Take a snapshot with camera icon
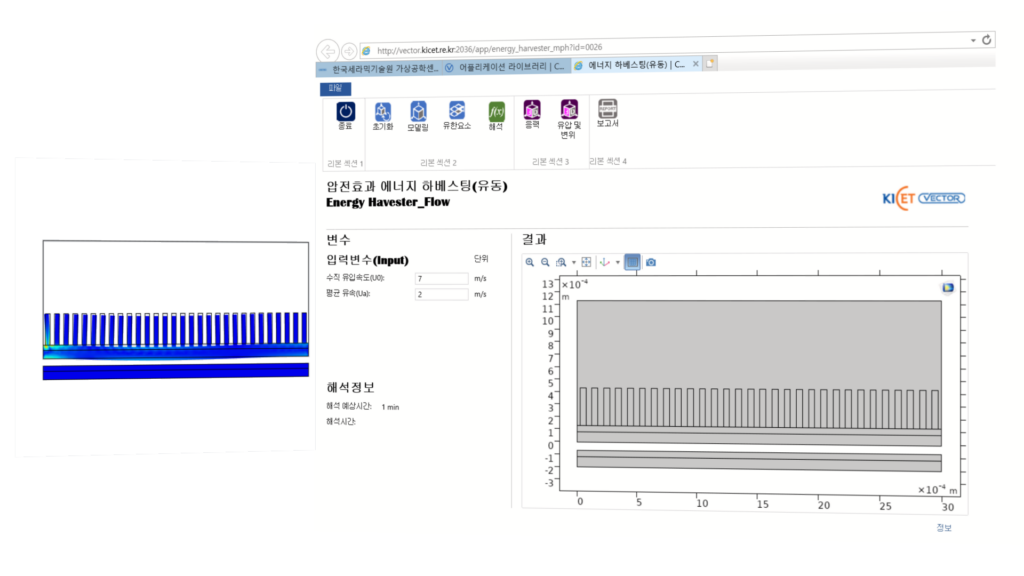 pos(651,262)
